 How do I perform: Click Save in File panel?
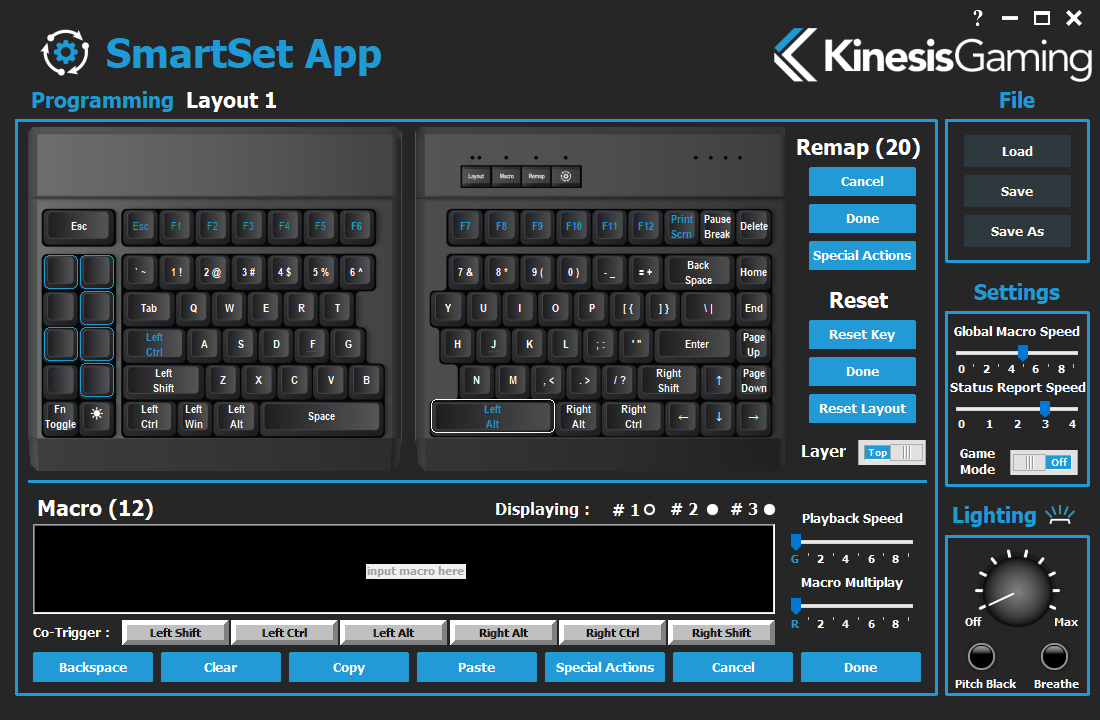click(1017, 191)
